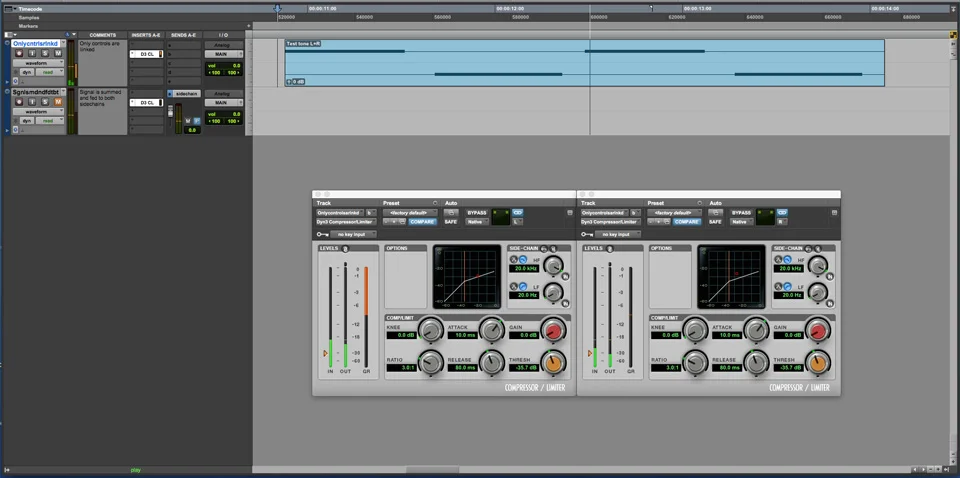
Task: Click the INSERTS A-E column header
Action: coord(146,35)
